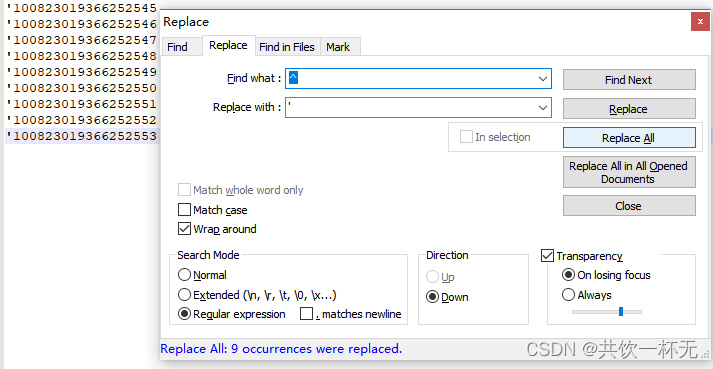713x369 pixels.
Task: Expand the Replace with history dropdown
Action: [x=542, y=108]
